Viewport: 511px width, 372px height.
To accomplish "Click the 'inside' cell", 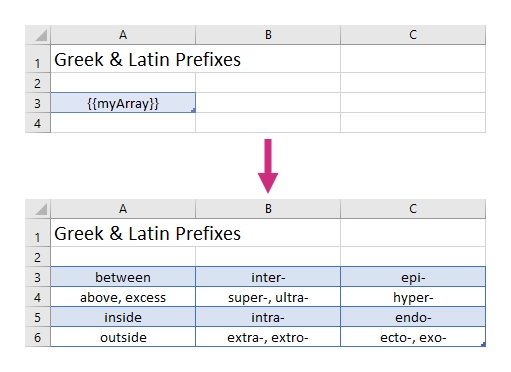I will pyautogui.click(x=123, y=317).
